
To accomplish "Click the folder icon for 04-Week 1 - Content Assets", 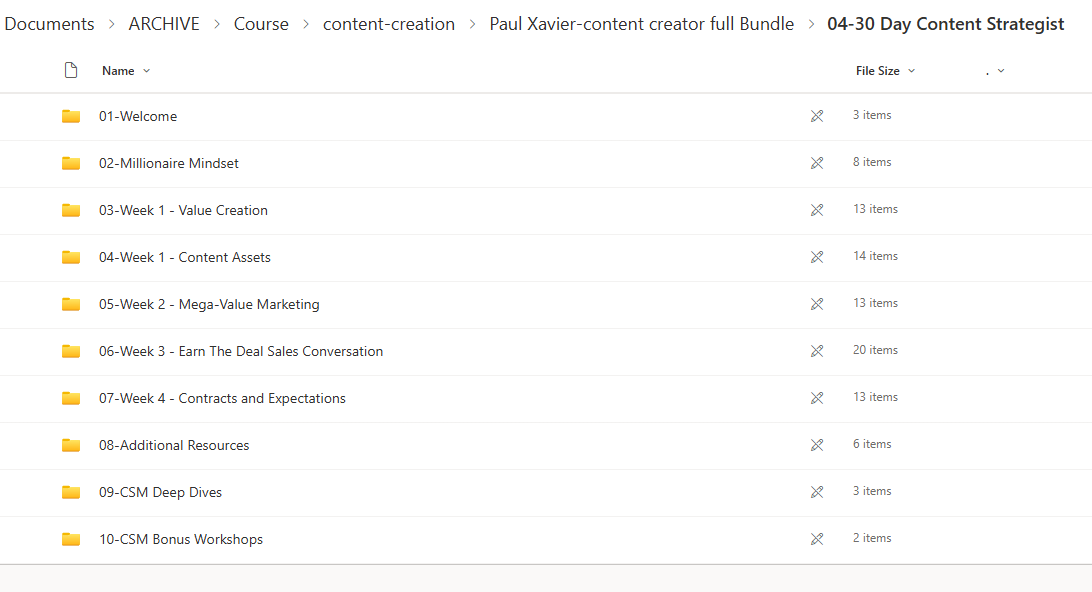I will [x=71, y=257].
